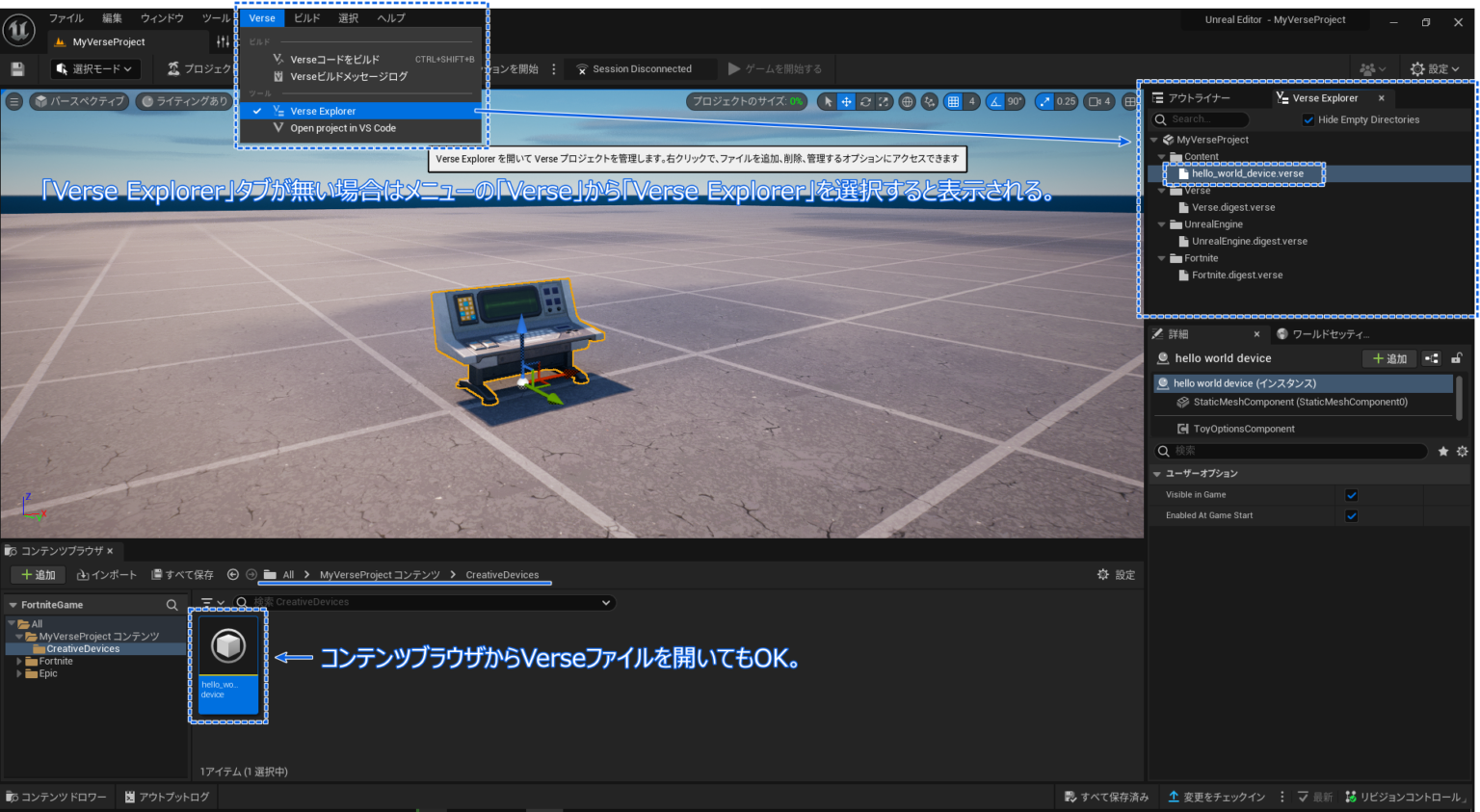The width and height of the screenshot is (1480, 812).
Task: Uncheck Hide Empty Directories in Verse Explorer
Action: (x=1308, y=119)
